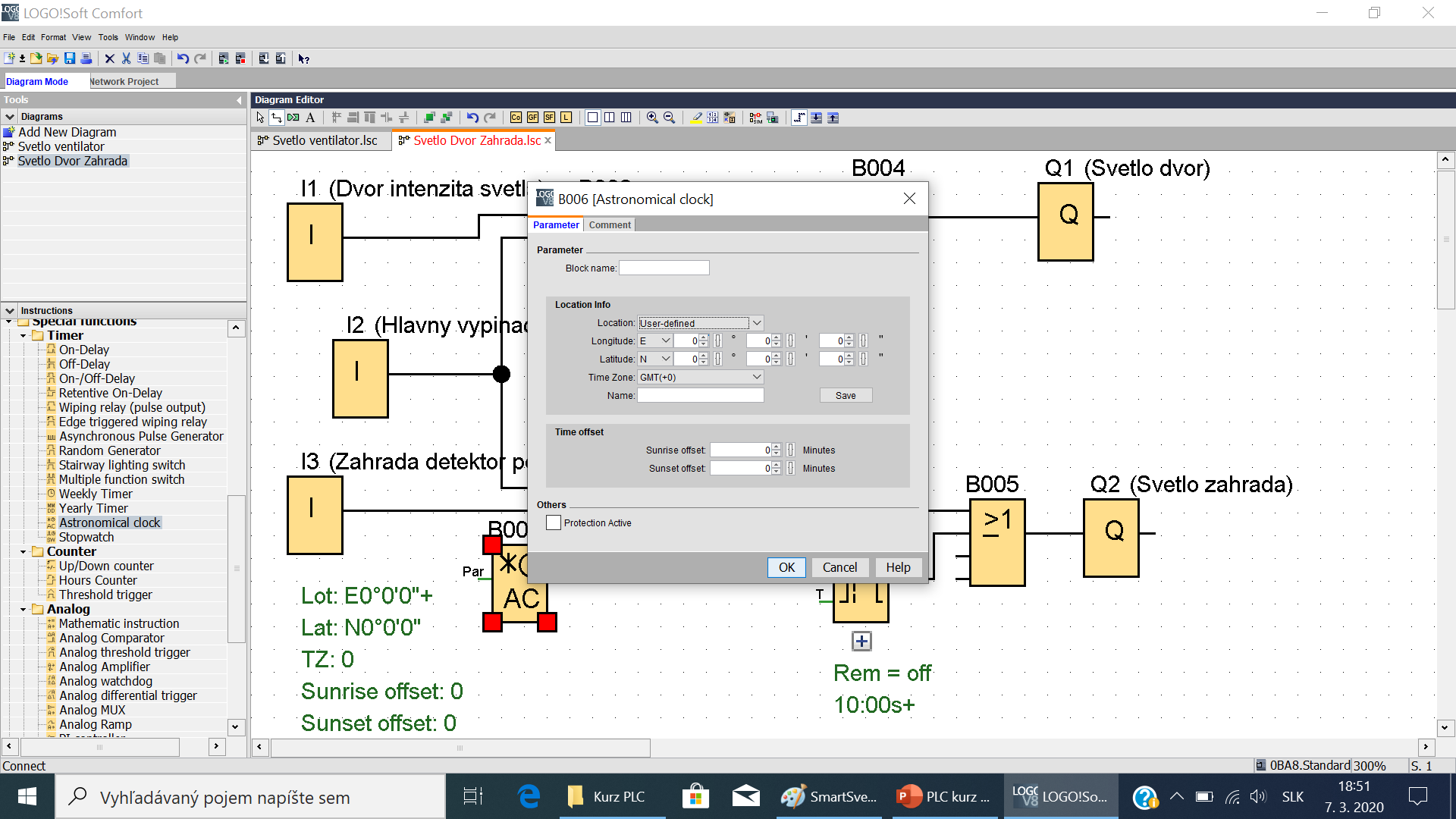Image resolution: width=1456 pixels, height=819 pixels.
Task: Increase Longitude degrees spinner
Action: pos(704,337)
